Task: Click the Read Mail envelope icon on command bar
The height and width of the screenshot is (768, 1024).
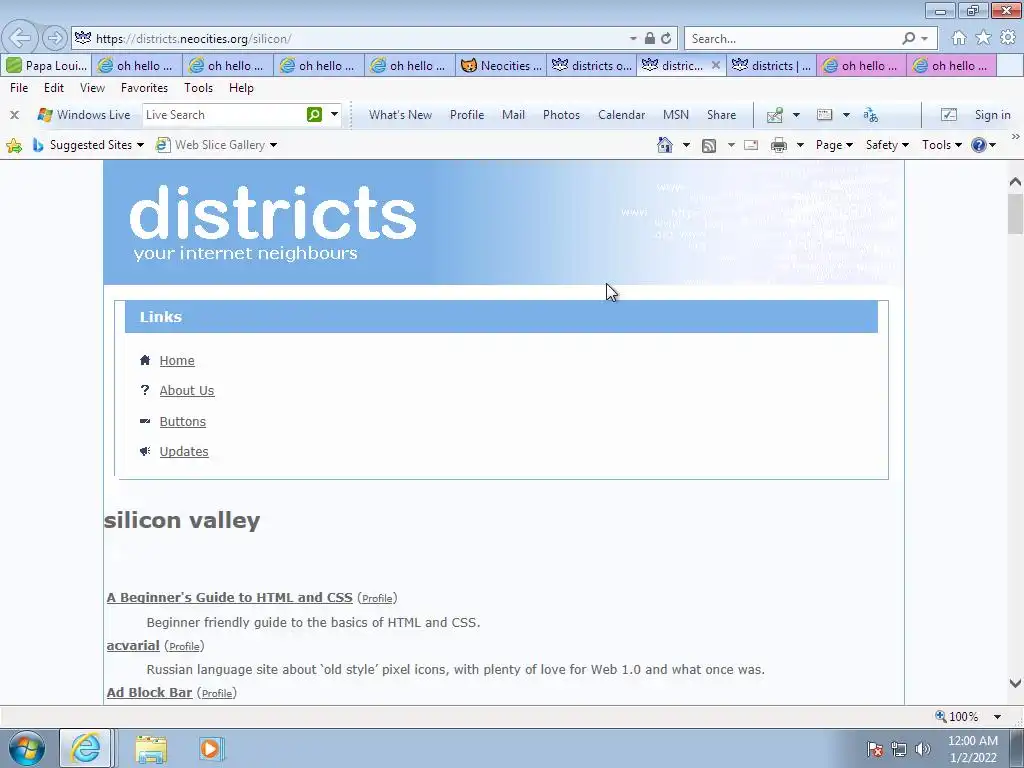Action: [x=751, y=145]
